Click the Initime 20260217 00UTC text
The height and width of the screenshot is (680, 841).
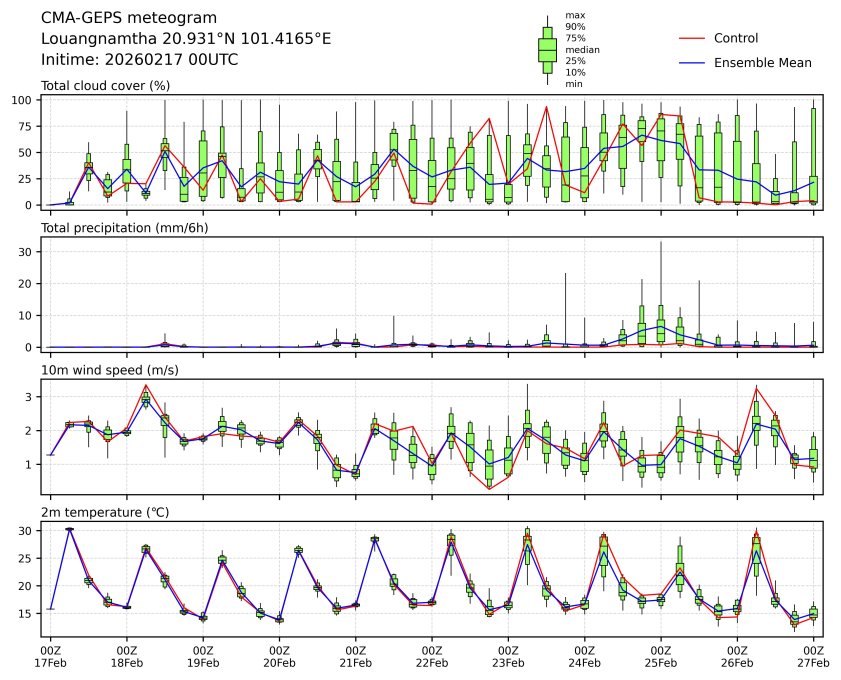(139, 59)
